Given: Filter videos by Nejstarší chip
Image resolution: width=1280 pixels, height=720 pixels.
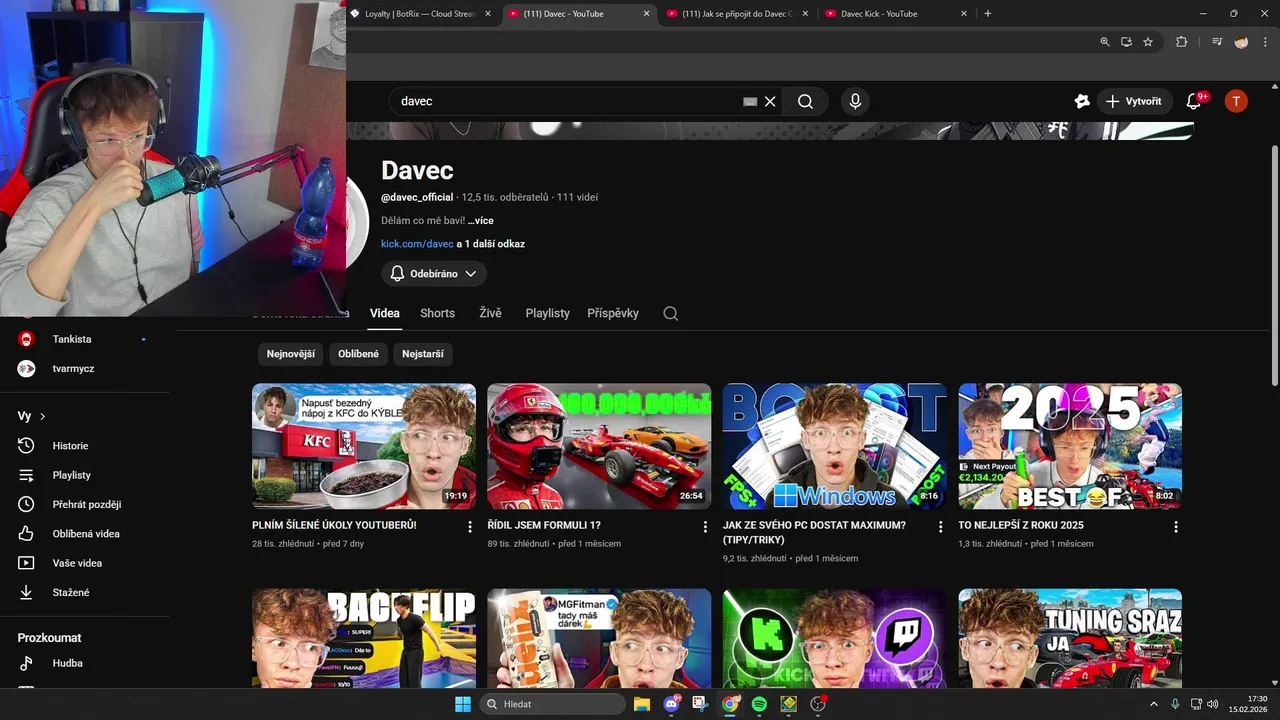Looking at the screenshot, I should pyautogui.click(x=423, y=354).
